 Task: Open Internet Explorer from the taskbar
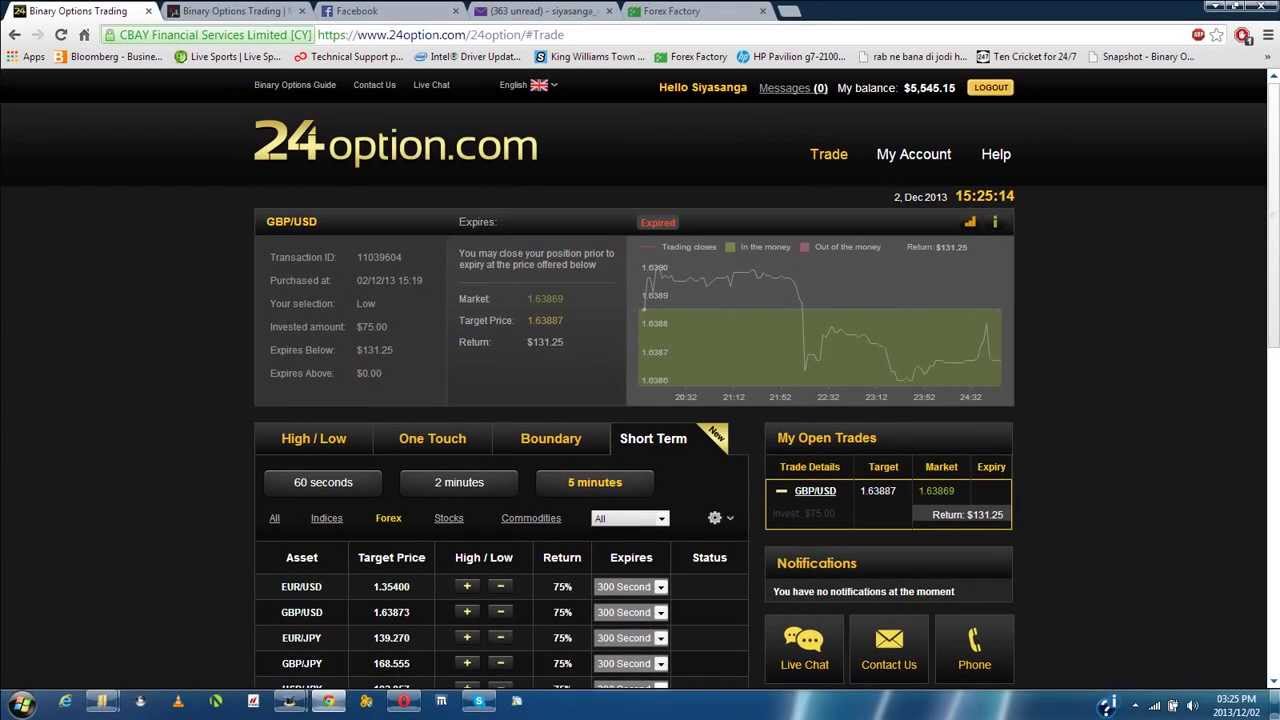pos(65,702)
